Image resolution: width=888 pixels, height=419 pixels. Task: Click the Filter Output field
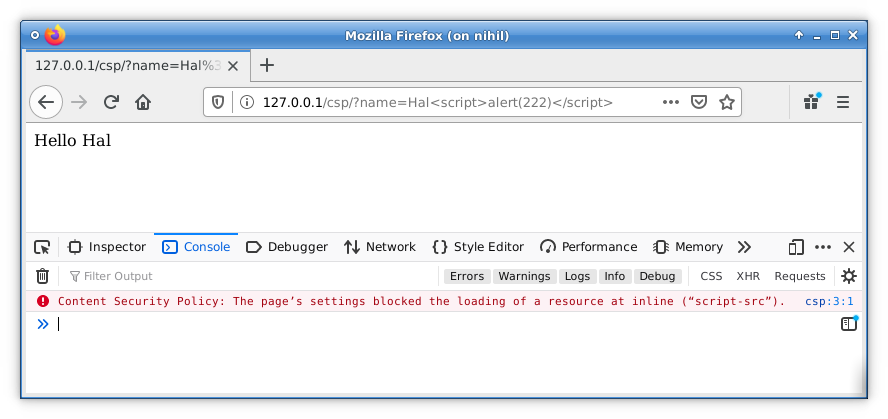tap(252, 276)
